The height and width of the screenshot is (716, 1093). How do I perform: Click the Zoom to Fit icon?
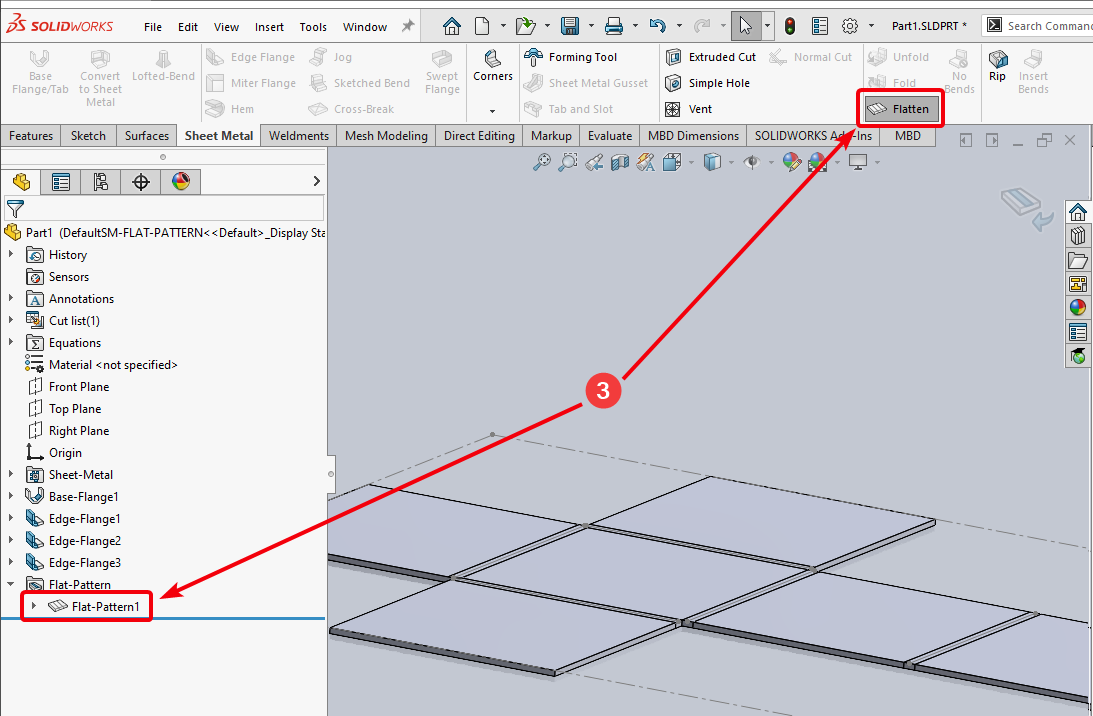[542, 162]
